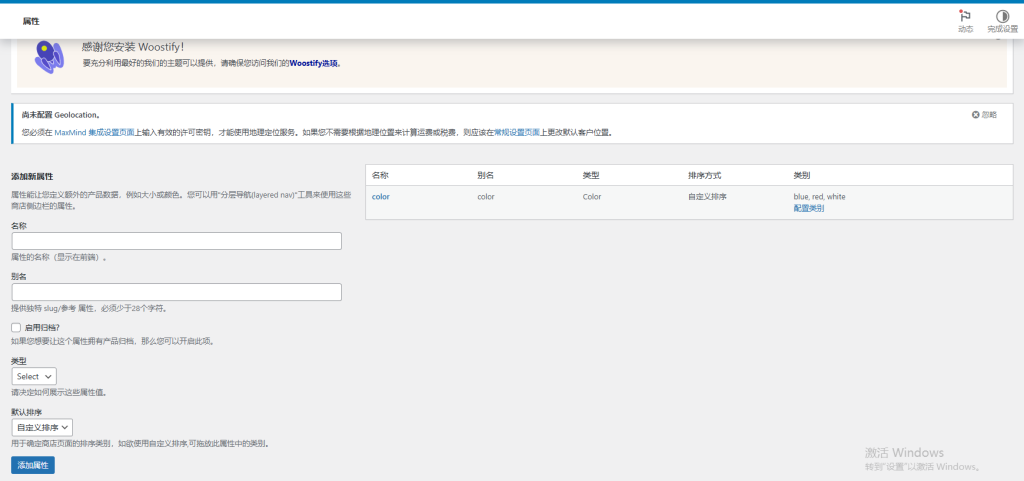
Task: Click the 属性 page title
Action: [31, 21]
